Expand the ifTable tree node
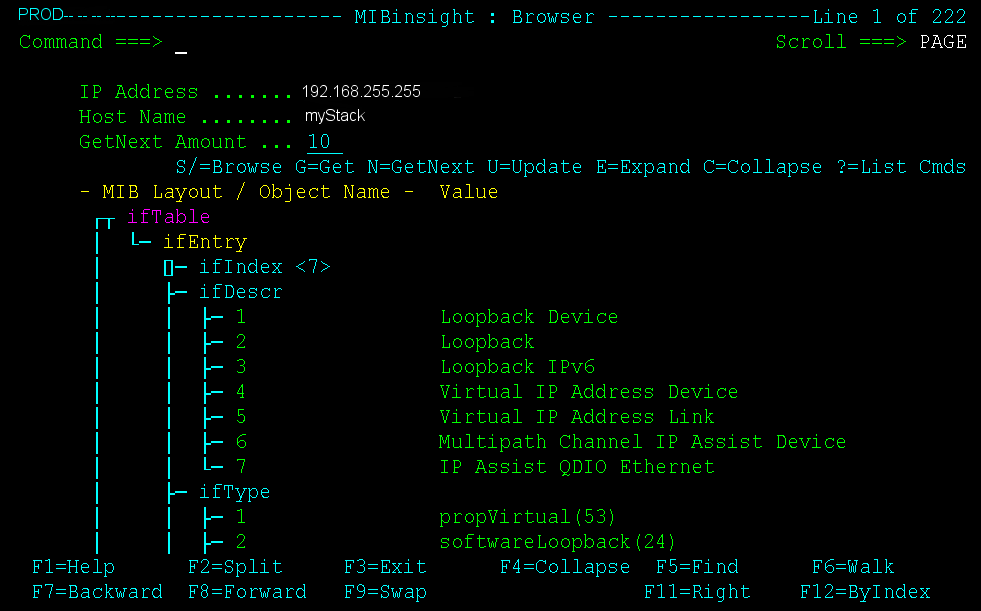 click(169, 216)
